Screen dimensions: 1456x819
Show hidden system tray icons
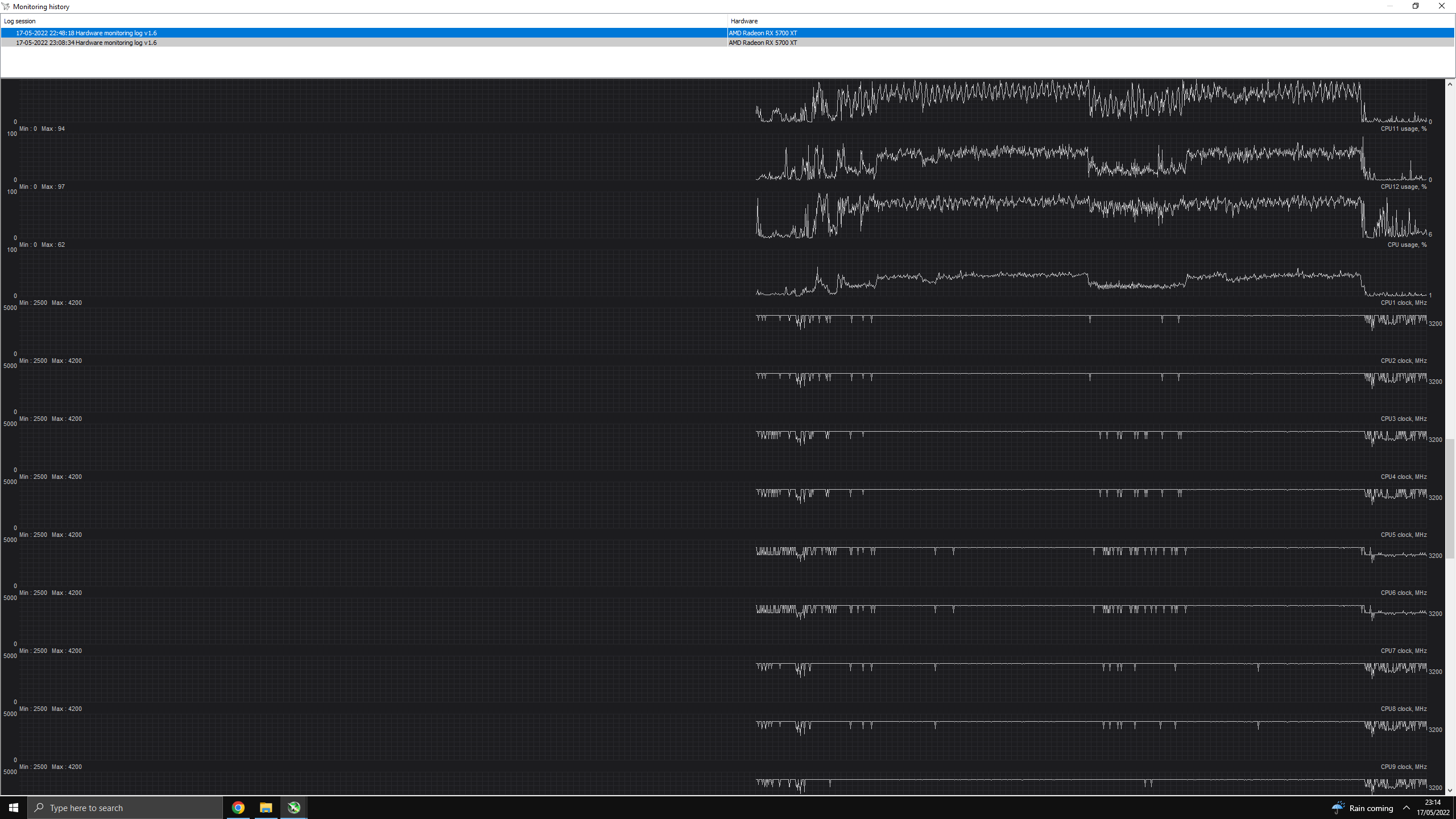pos(1407,808)
